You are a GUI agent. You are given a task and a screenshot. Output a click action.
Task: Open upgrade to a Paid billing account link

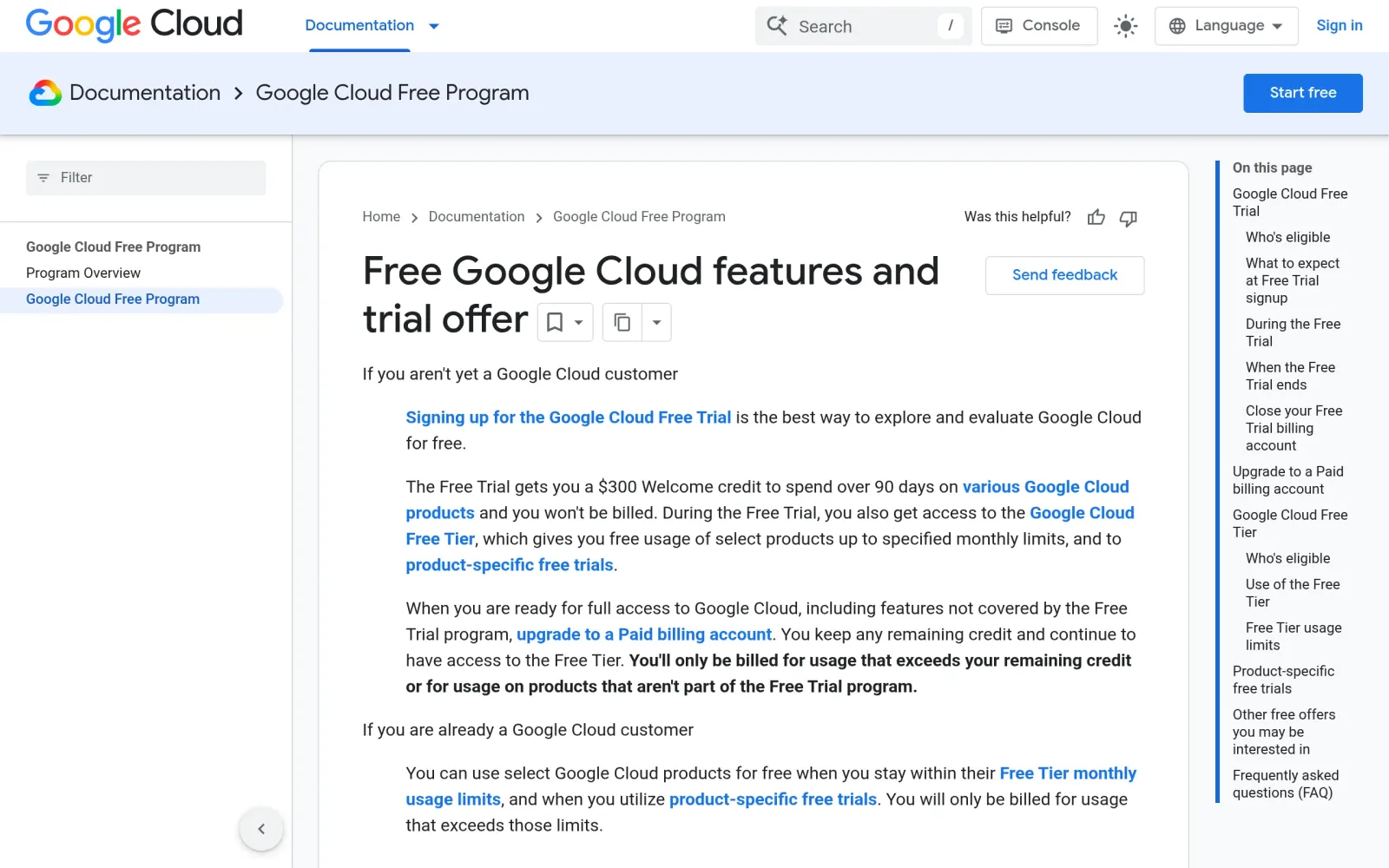pyautogui.click(x=644, y=635)
